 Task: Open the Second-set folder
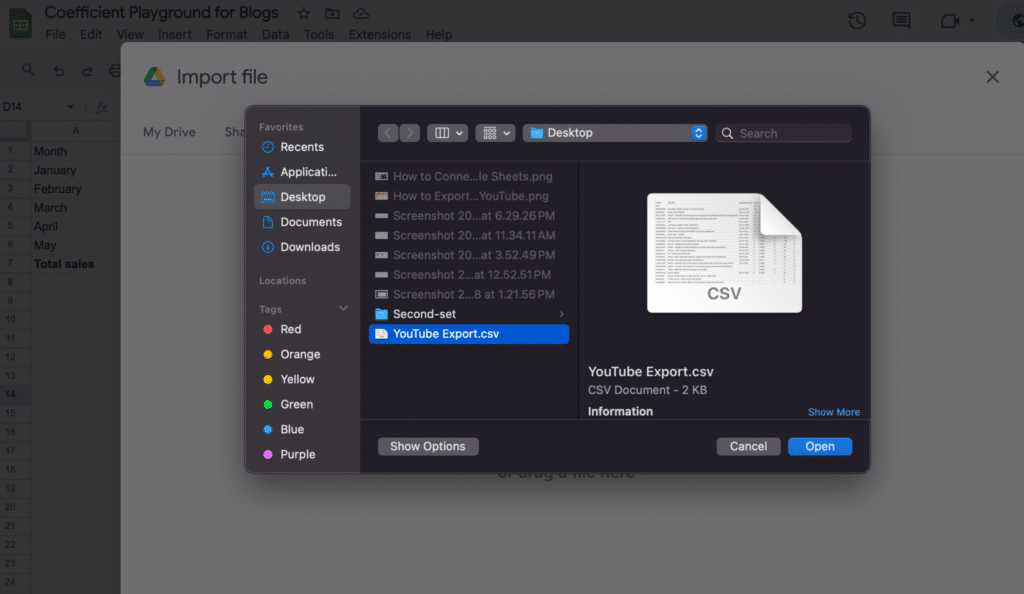(469, 314)
